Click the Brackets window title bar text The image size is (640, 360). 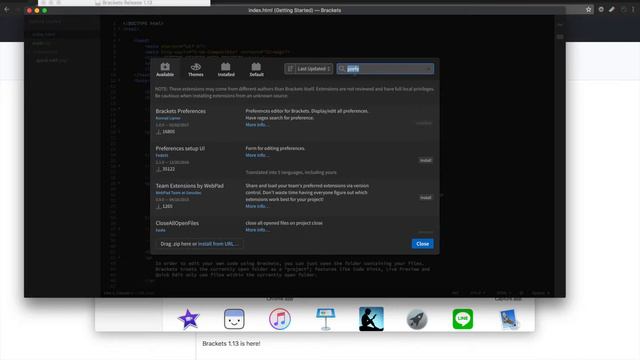295,10
